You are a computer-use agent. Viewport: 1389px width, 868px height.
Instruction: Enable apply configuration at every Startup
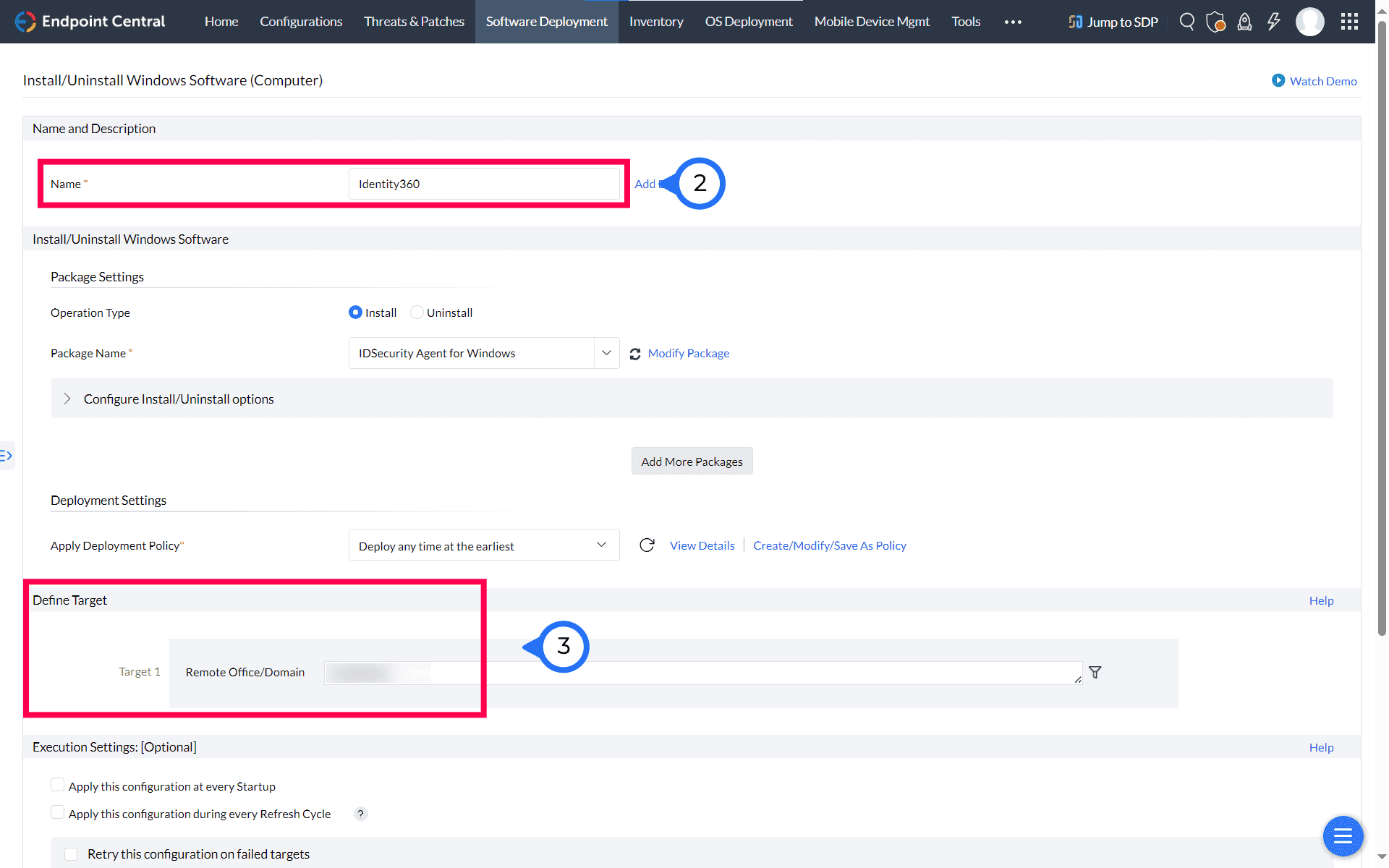coord(57,785)
